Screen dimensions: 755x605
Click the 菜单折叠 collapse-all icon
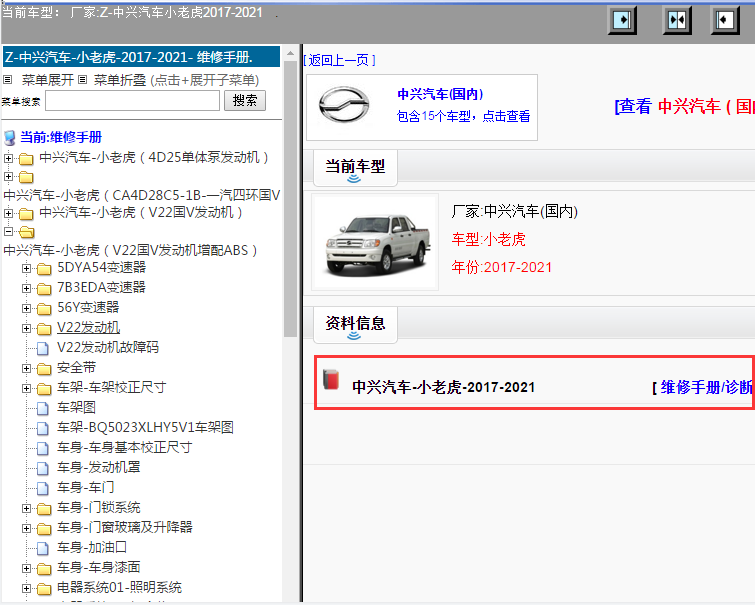[x=83, y=79]
